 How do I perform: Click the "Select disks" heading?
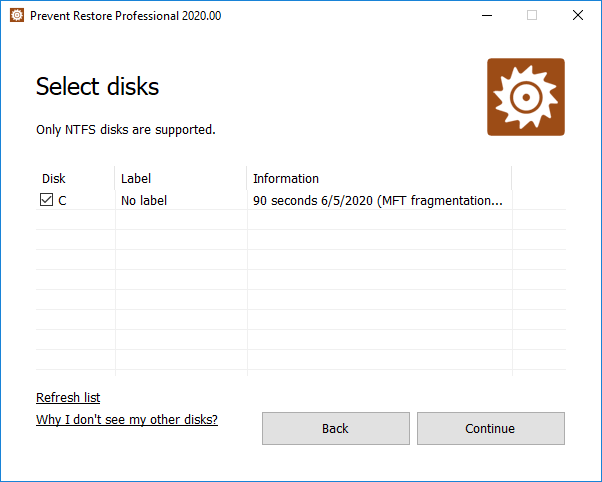(x=98, y=86)
